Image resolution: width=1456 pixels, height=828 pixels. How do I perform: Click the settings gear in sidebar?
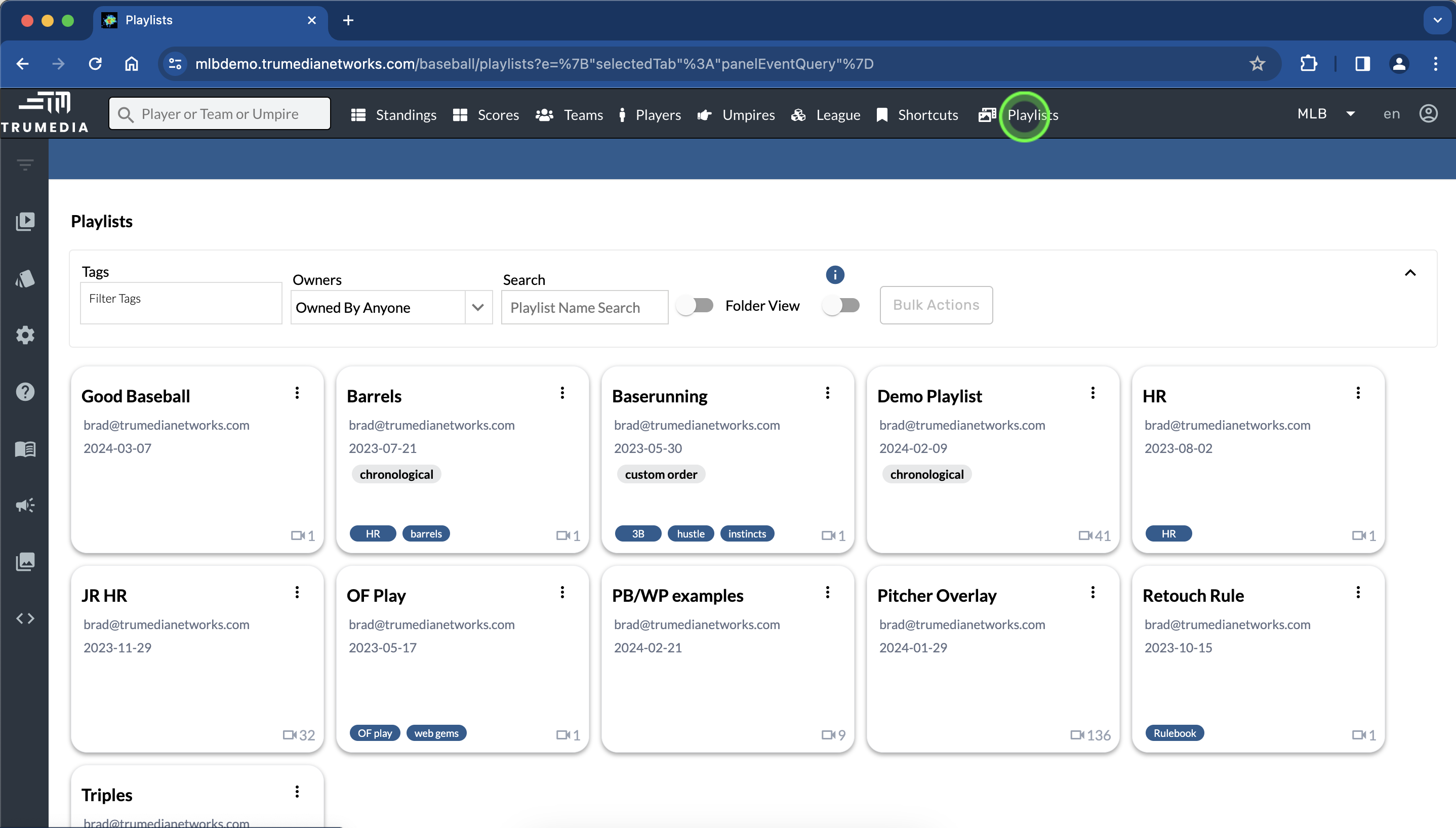click(x=25, y=335)
